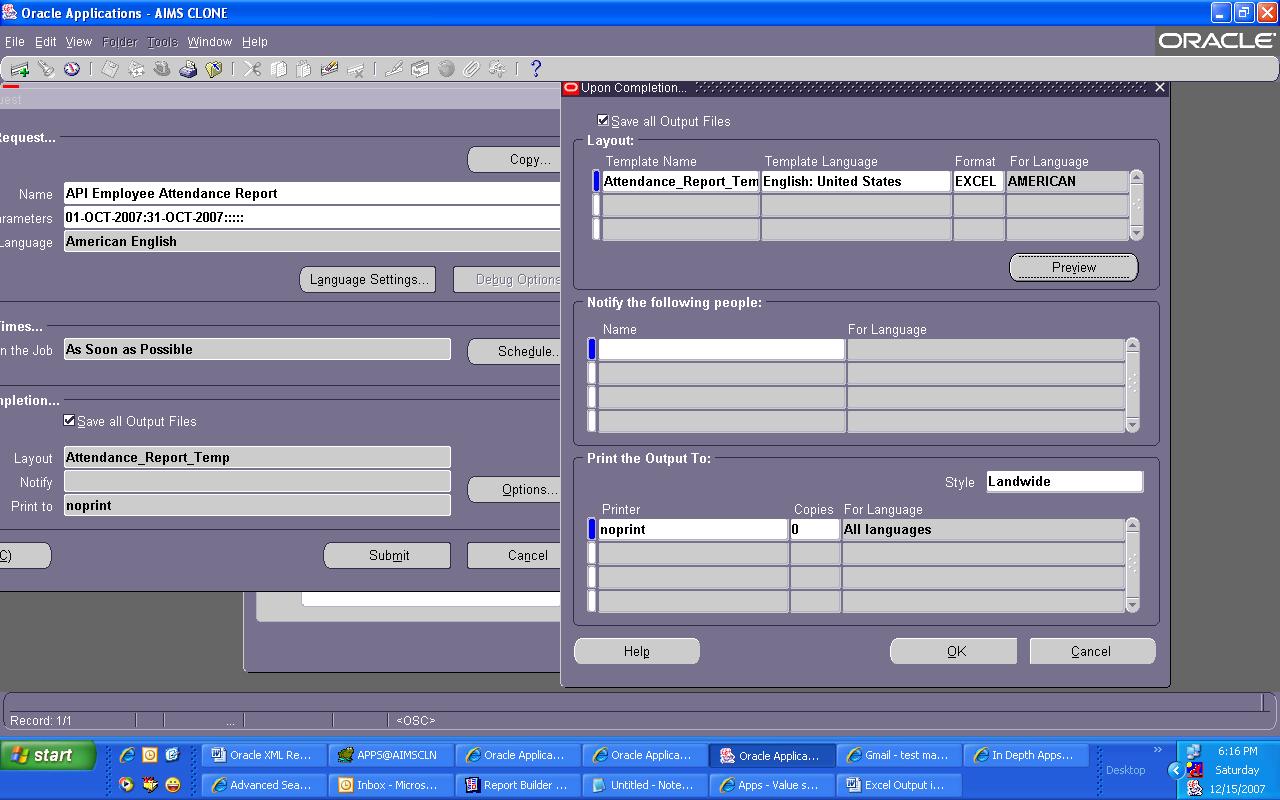Click the Language Settings... button
The width and height of the screenshot is (1280, 800).
tap(369, 279)
